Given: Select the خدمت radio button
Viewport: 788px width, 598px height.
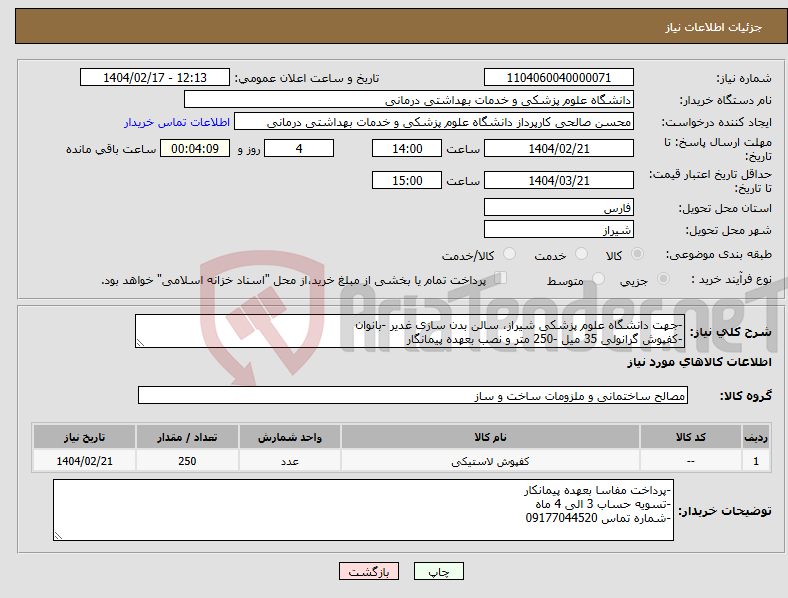Looking at the screenshot, I should pyautogui.click(x=581, y=254).
